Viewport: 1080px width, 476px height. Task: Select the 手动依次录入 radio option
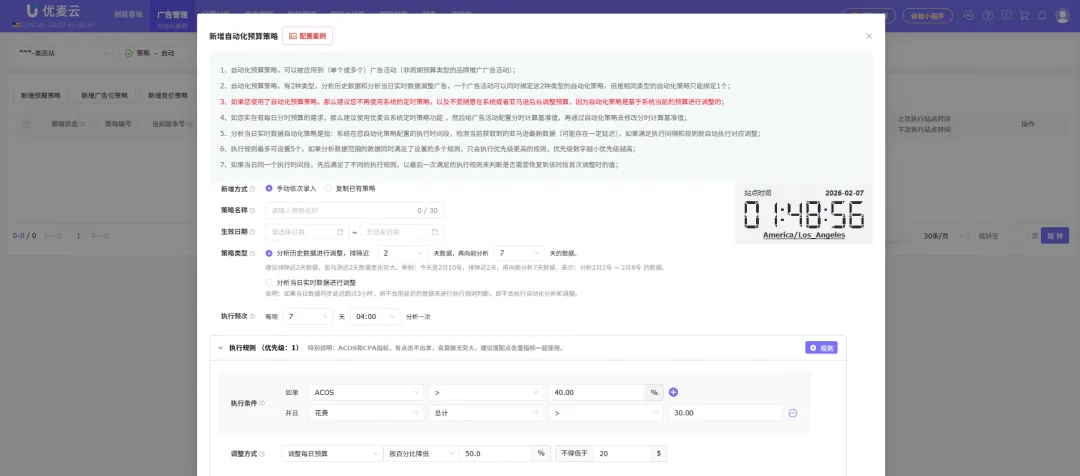269,188
